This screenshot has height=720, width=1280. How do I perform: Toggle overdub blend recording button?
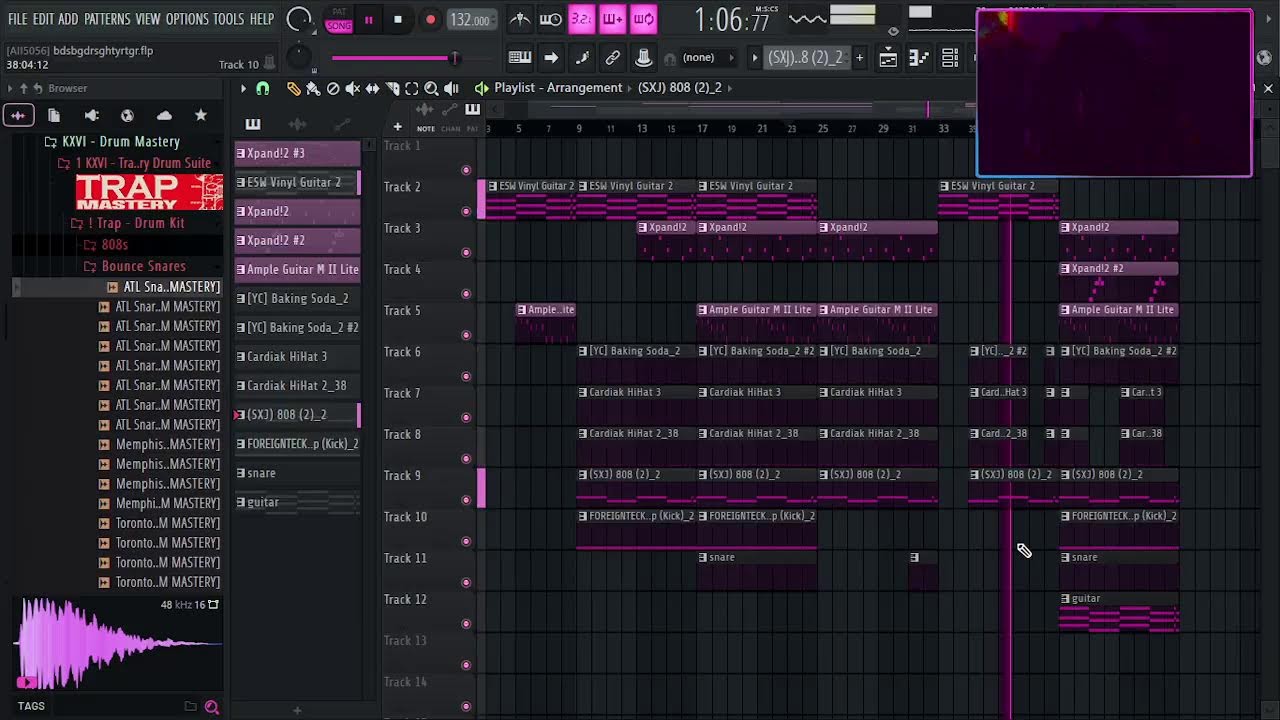click(612, 19)
